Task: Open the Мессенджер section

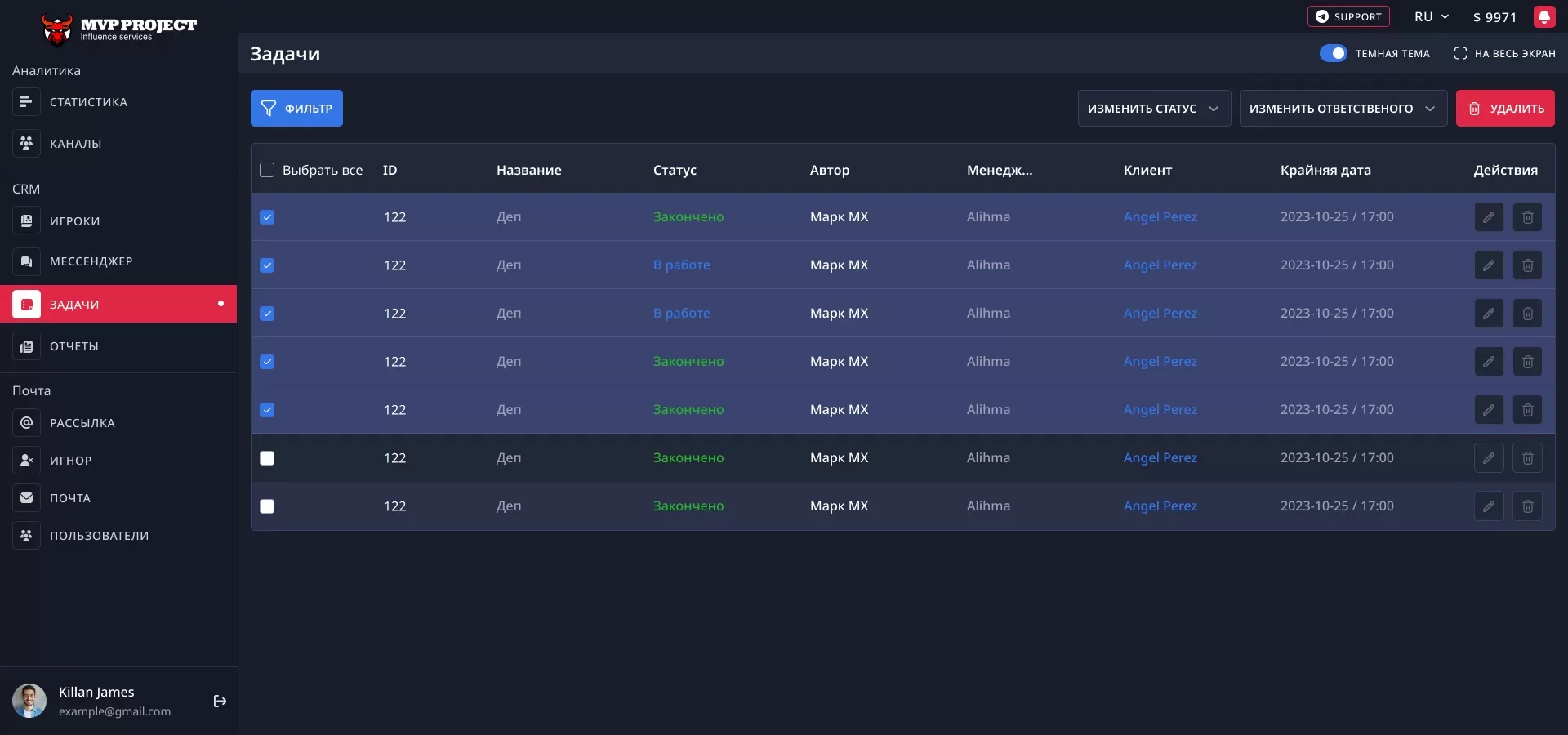Action: pyautogui.click(x=91, y=261)
